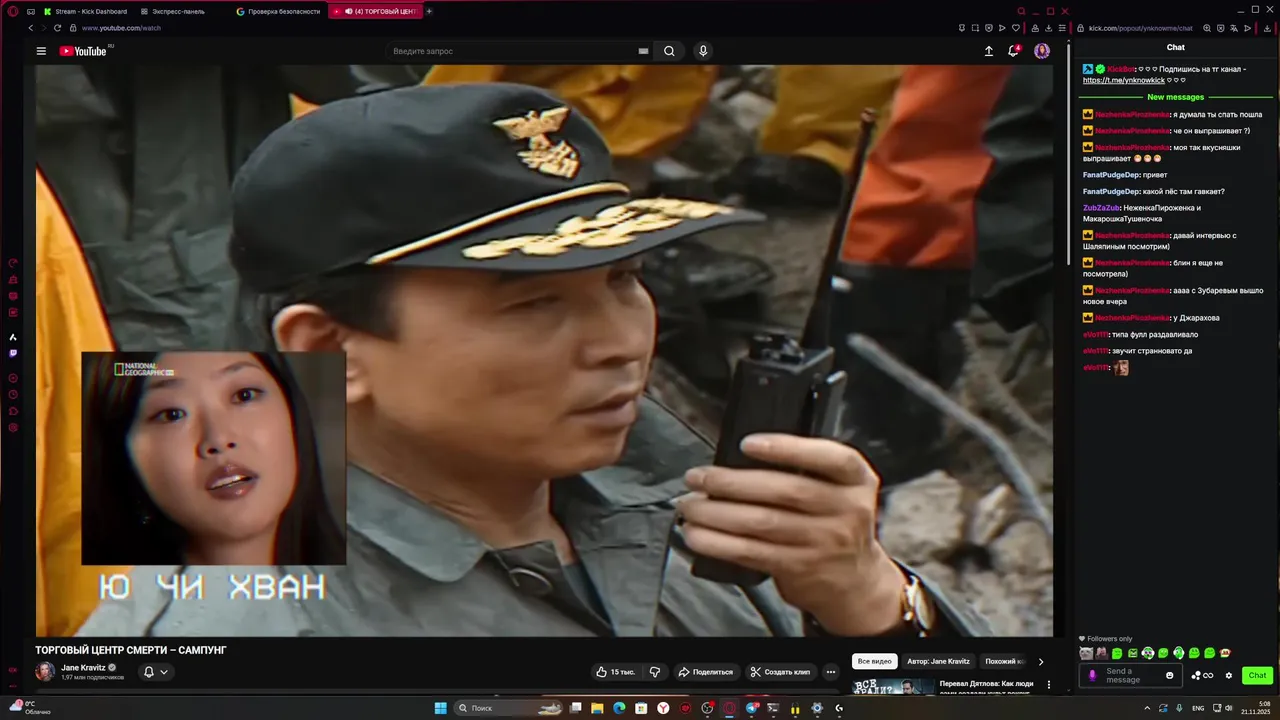Open the Twitch icon in the Opera sidebar
The image size is (1280, 720).
[x=13, y=353]
